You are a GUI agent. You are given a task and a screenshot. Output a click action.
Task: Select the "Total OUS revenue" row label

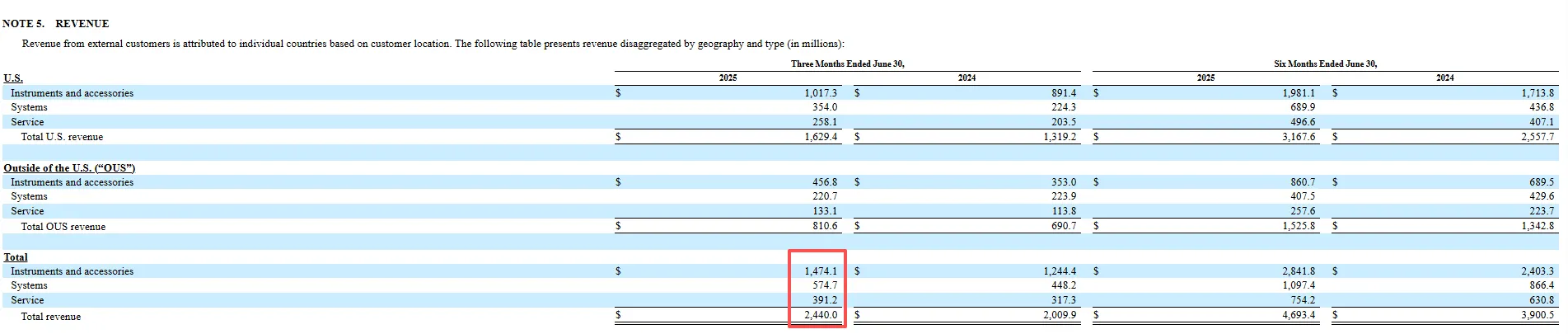(63, 227)
